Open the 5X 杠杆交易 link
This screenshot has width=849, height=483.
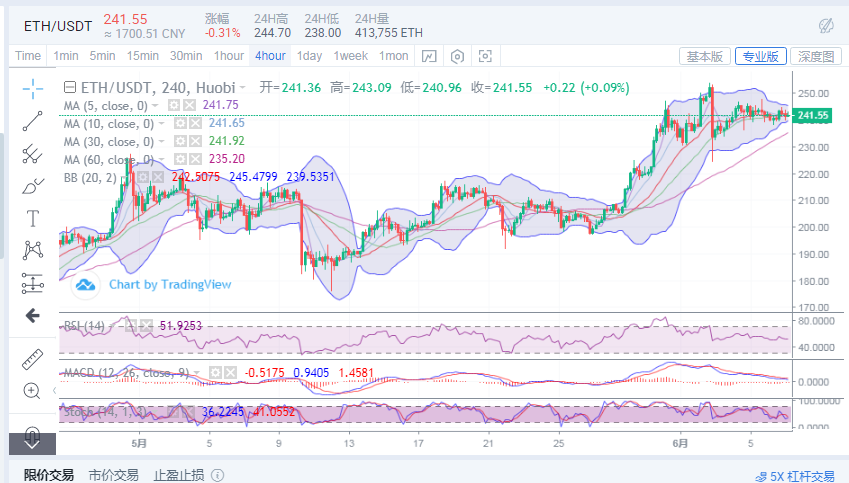[795, 476]
